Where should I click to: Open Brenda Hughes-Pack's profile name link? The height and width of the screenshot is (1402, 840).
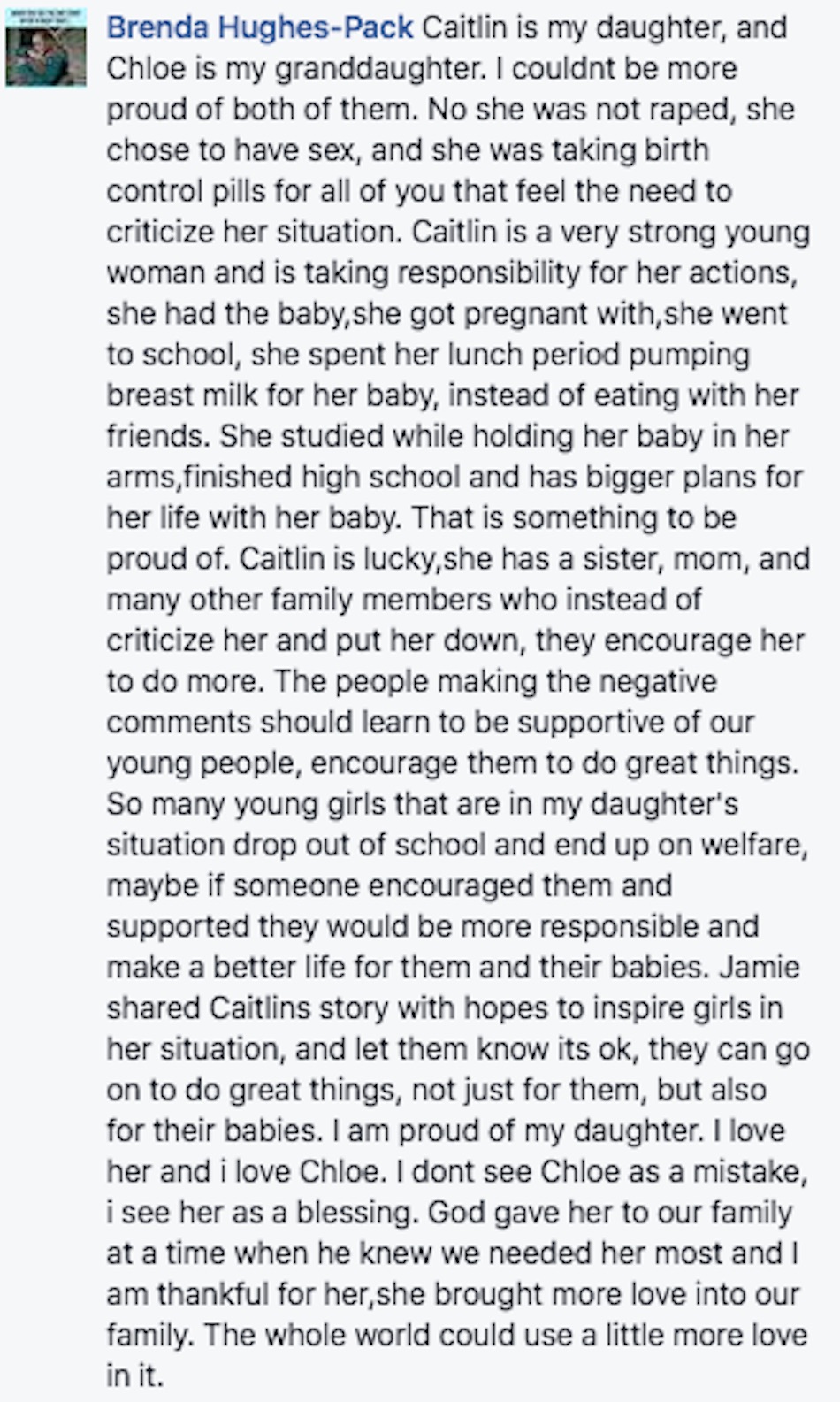point(259,29)
